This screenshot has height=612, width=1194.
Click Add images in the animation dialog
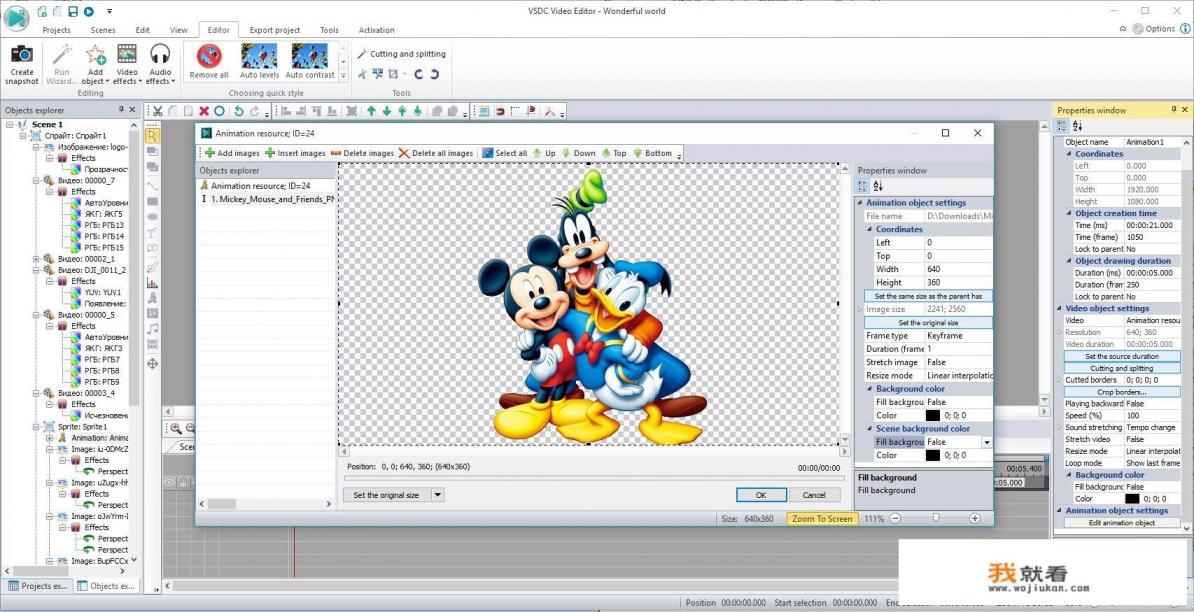coord(232,153)
